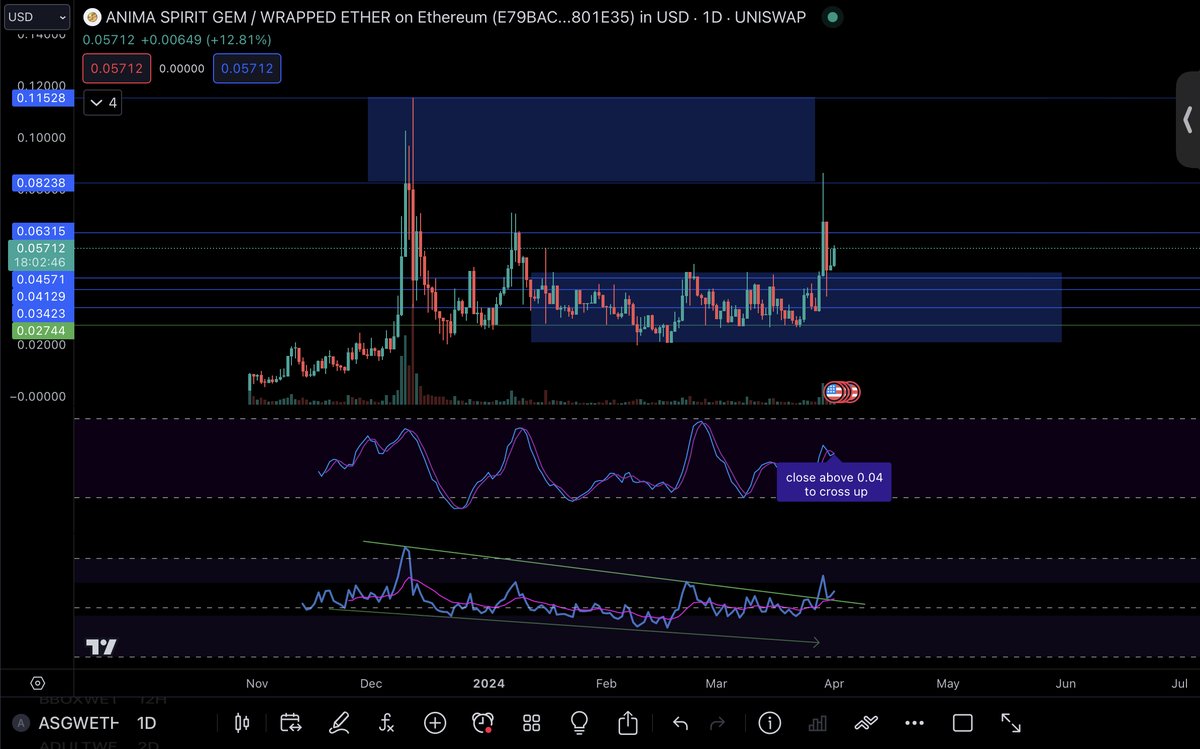Viewport: 1200px width, 749px height.
Task: Open the symbol info circle icon
Action: click(770, 722)
